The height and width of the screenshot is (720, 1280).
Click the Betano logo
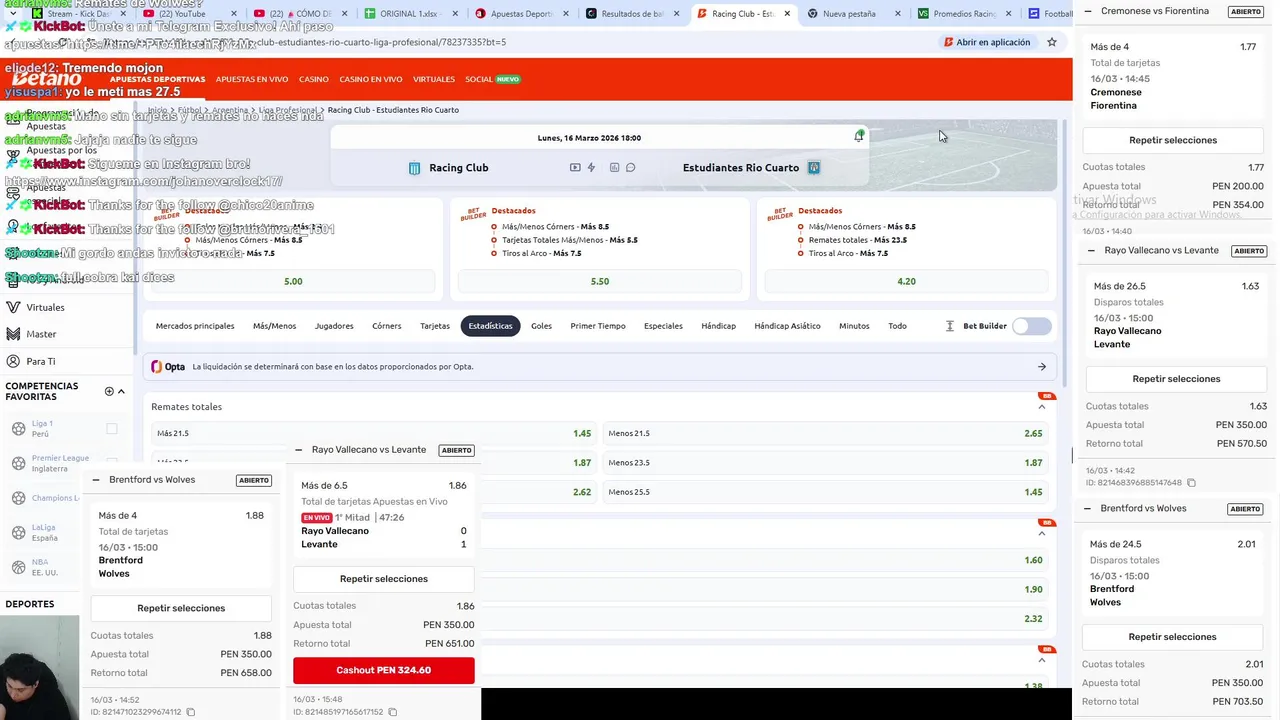(46, 79)
